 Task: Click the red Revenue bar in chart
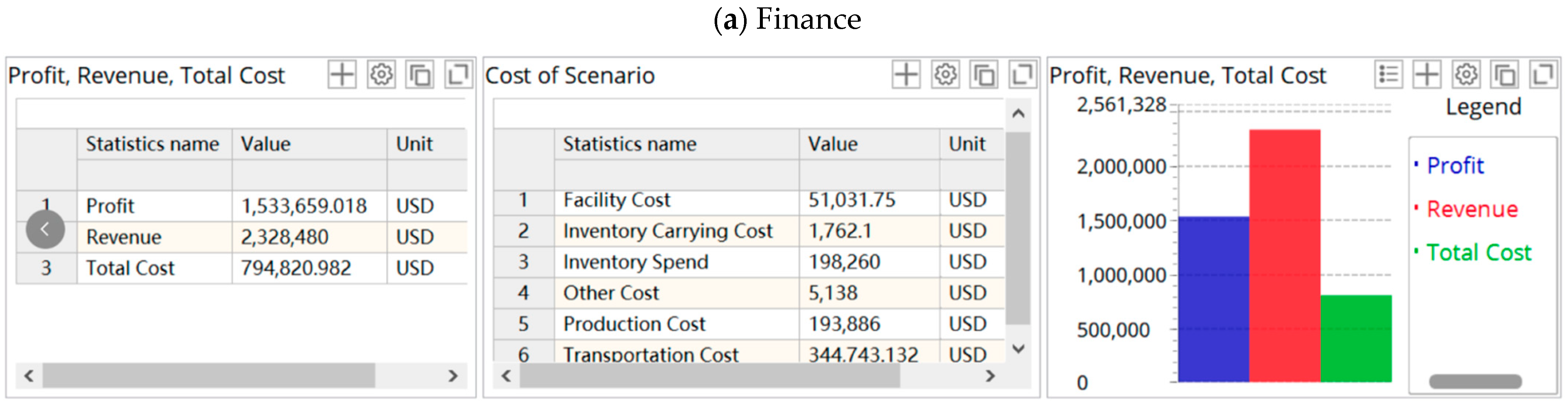click(1285, 256)
